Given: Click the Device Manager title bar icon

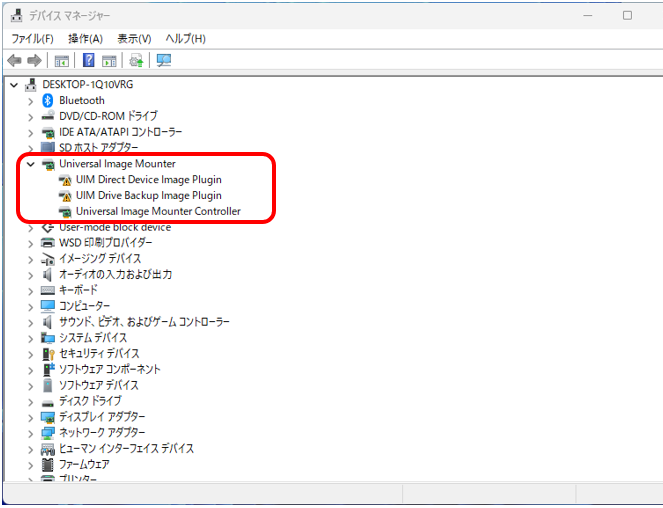Looking at the screenshot, I should click(16, 16).
